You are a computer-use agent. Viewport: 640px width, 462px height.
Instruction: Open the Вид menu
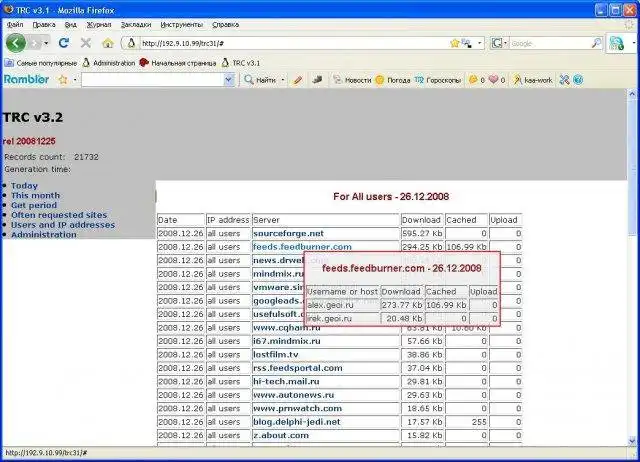tap(71, 24)
